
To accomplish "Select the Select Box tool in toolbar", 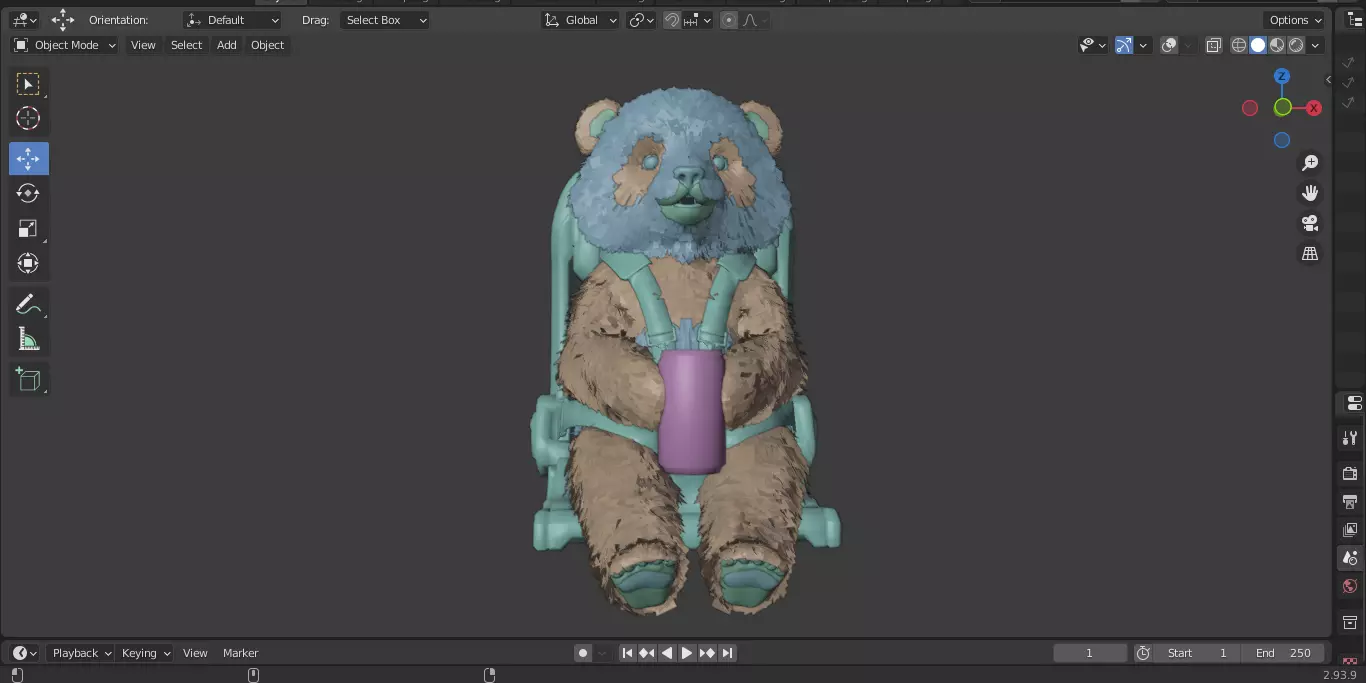I will click(x=28, y=84).
